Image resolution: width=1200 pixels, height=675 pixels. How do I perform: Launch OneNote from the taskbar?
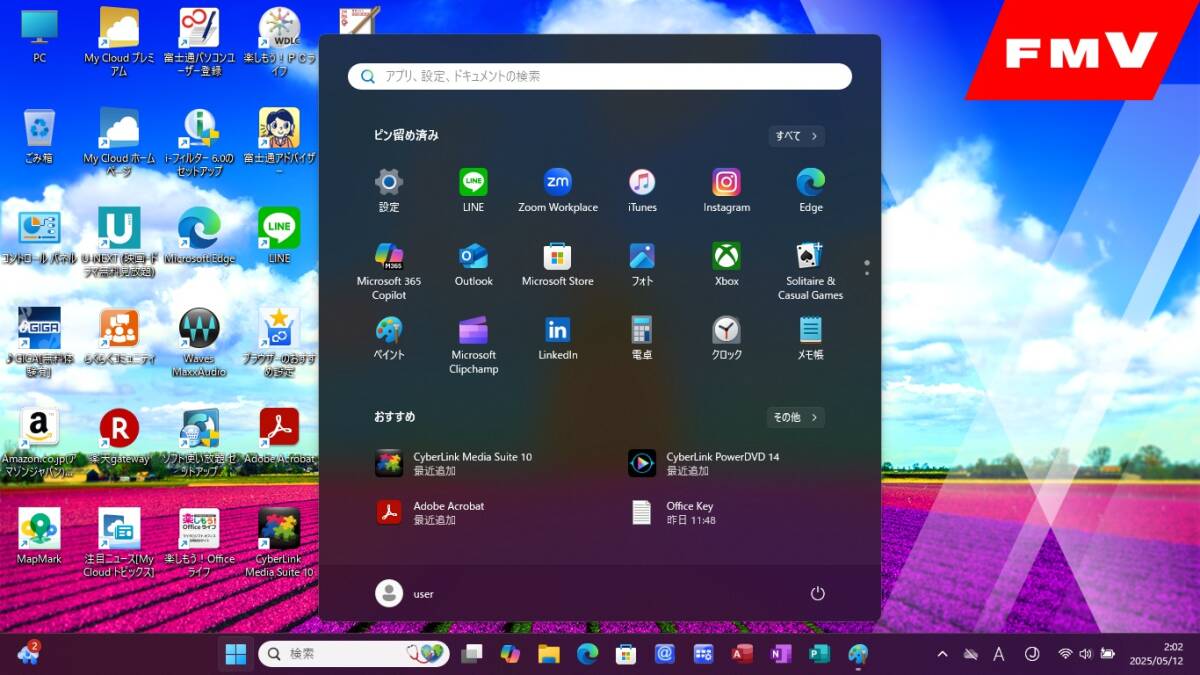pyautogui.click(x=781, y=654)
